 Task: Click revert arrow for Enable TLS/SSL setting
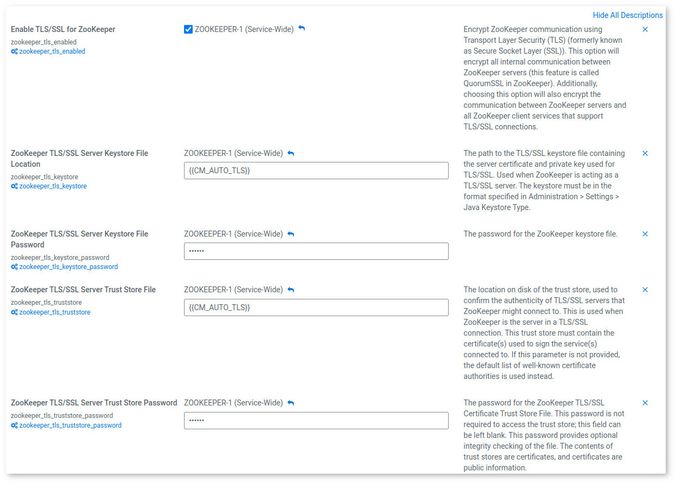click(302, 29)
